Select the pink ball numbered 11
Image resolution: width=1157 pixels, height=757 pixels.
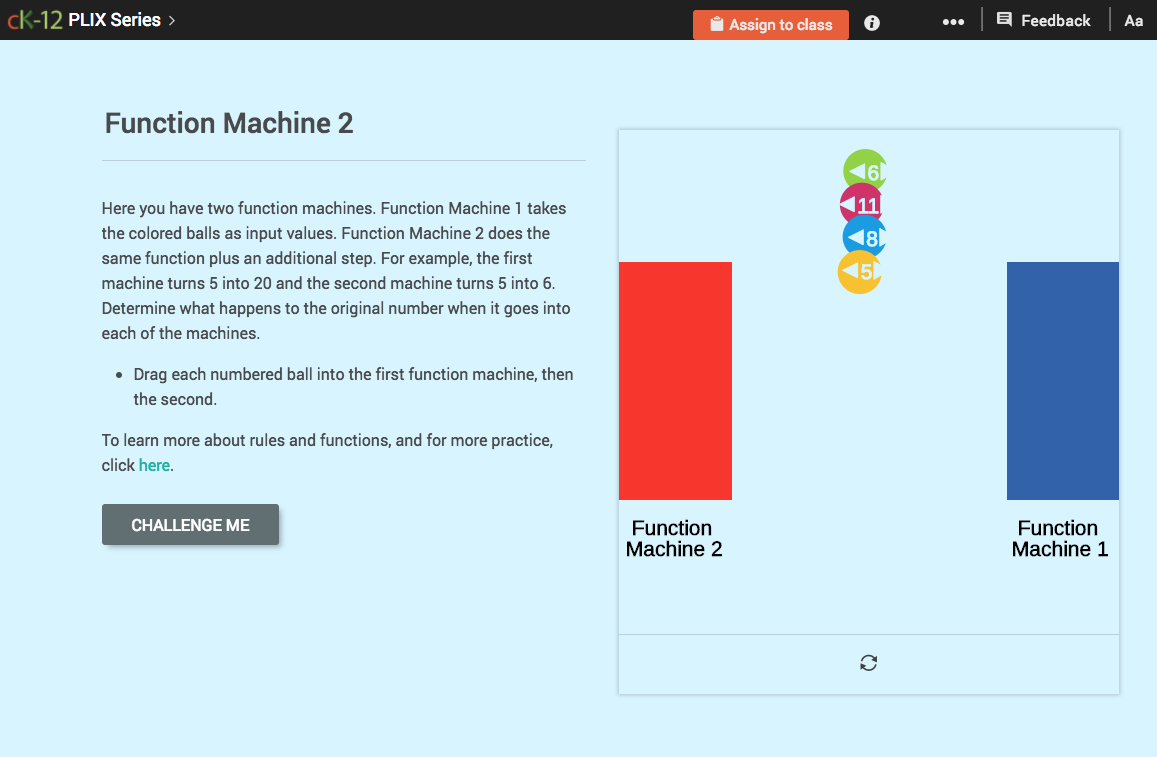858,204
